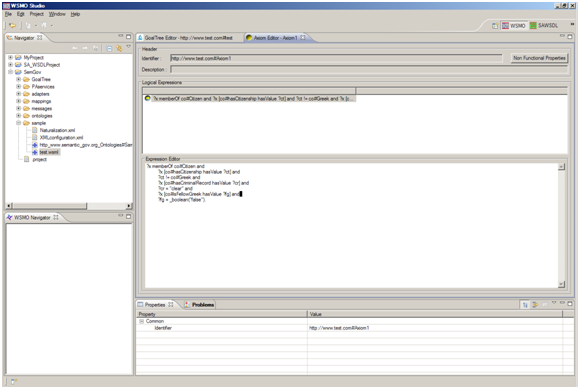
Task: Click the Navigator horizontal scrollbar
Action: coord(49,206)
